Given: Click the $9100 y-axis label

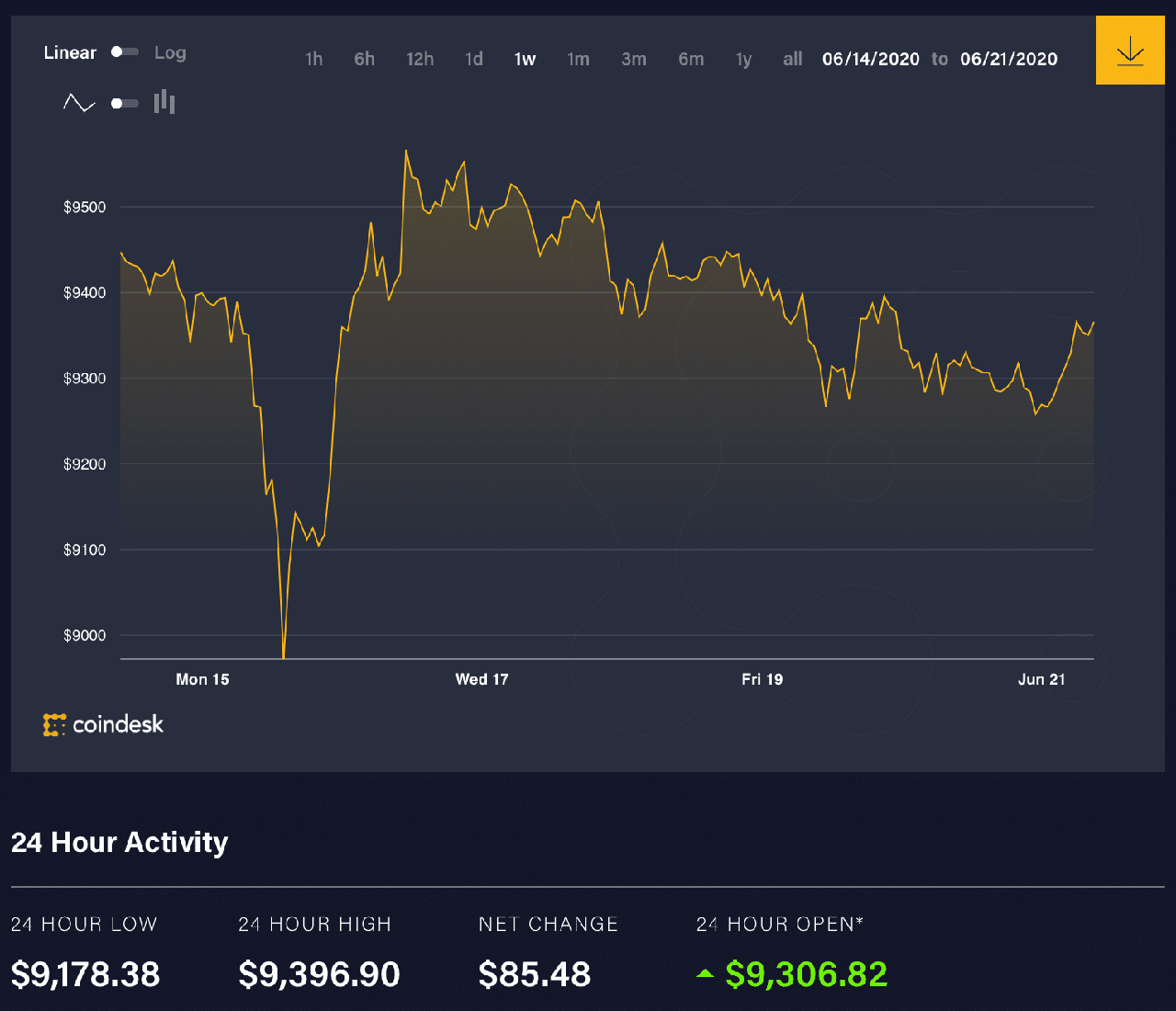Looking at the screenshot, I should click(x=85, y=550).
